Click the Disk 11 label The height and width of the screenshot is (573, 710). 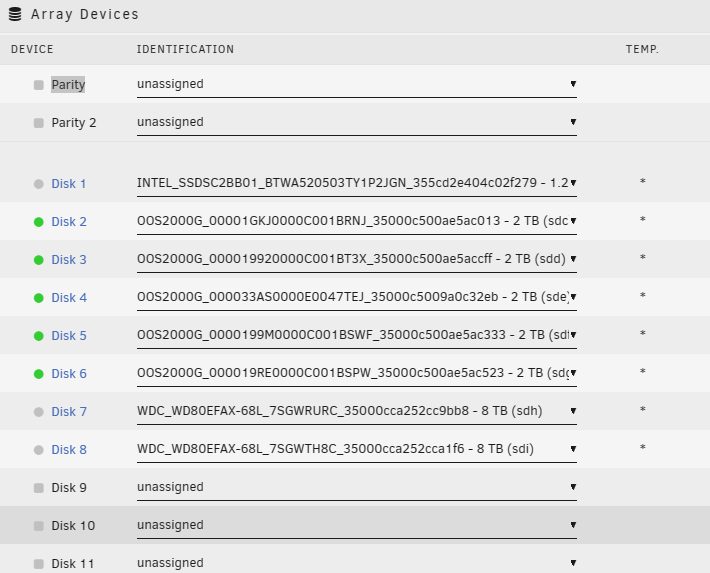(x=73, y=564)
